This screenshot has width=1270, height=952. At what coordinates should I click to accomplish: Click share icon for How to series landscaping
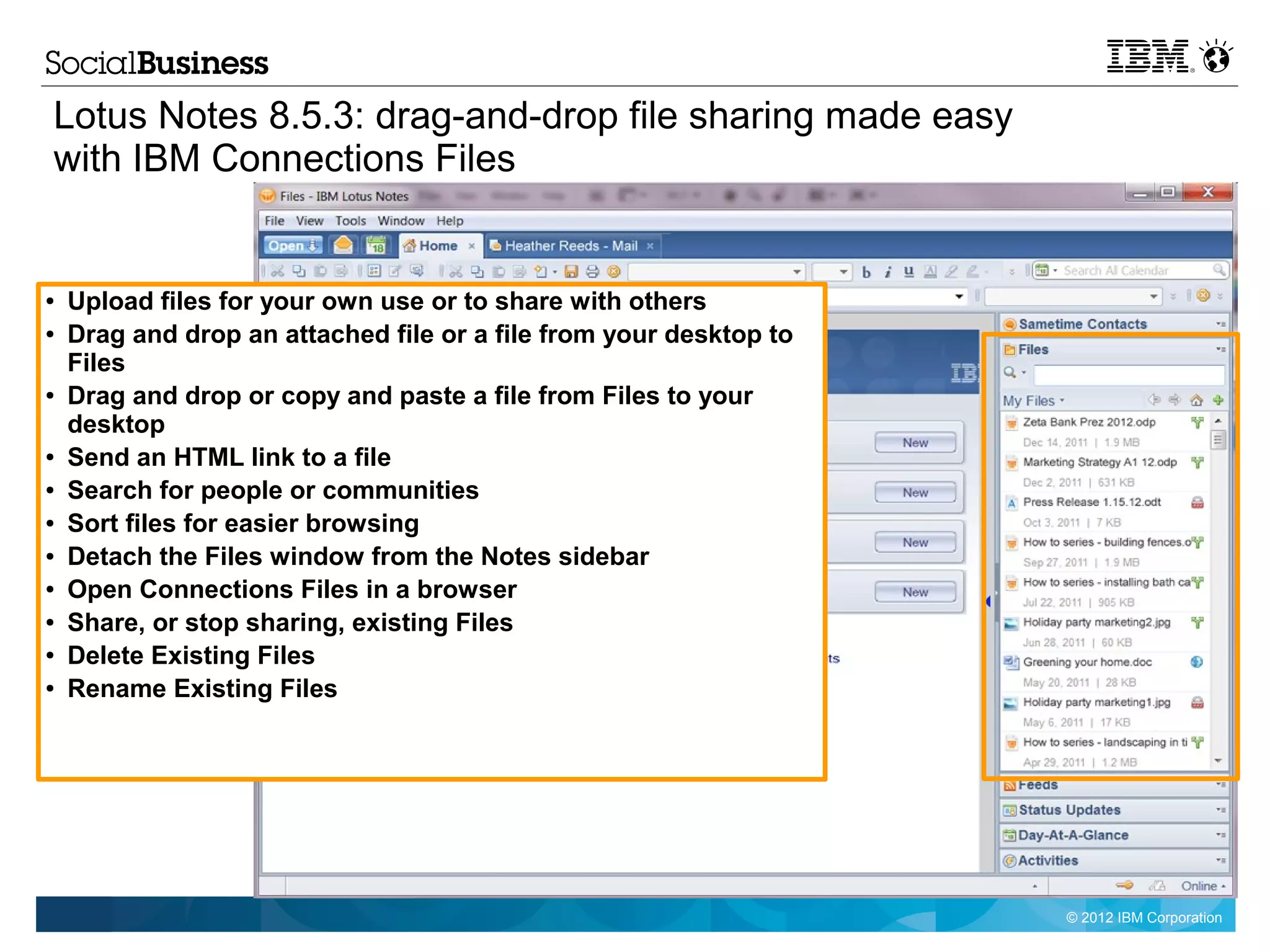1197,742
